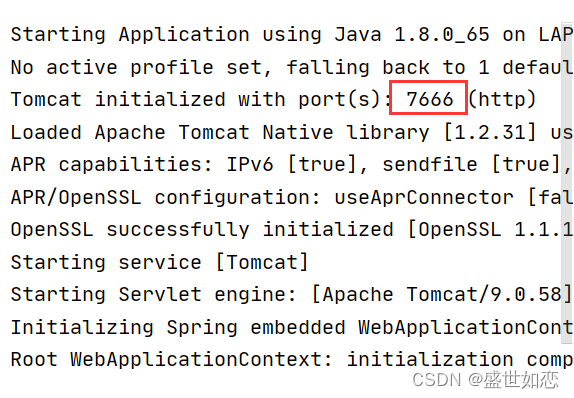
Task: Click the "Starting Servlet engine" text
Action: pyautogui.click(x=153, y=295)
